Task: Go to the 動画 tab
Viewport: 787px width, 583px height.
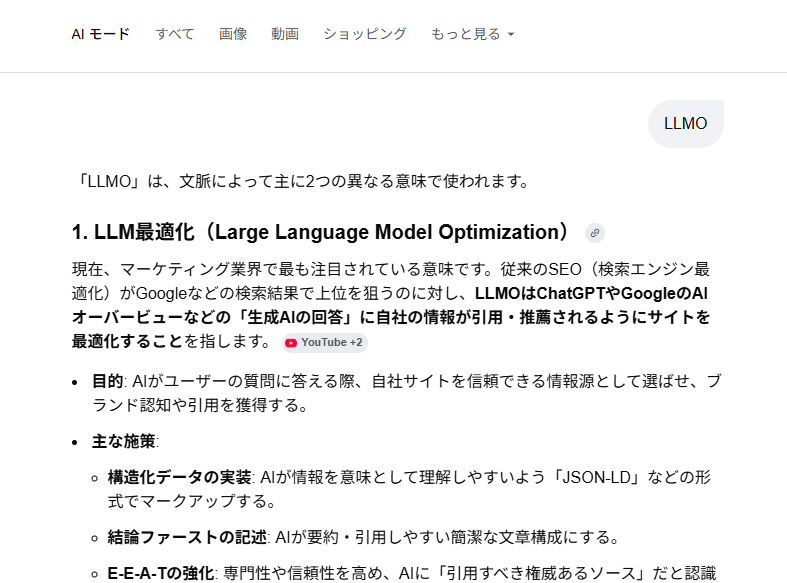Action: pos(285,34)
